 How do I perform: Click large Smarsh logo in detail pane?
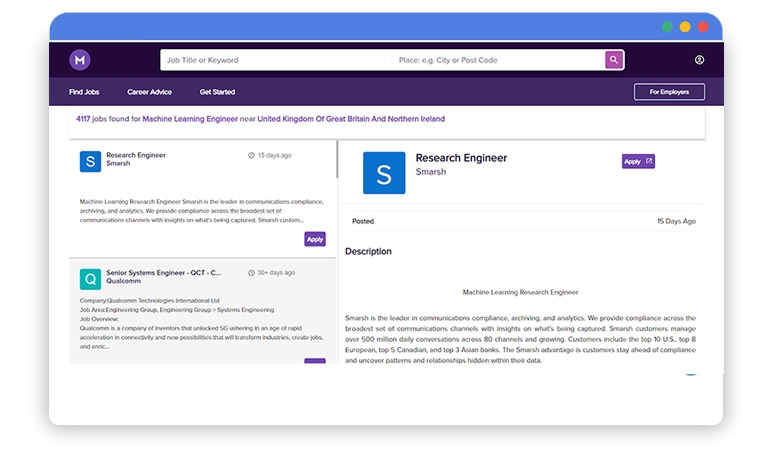coord(384,173)
